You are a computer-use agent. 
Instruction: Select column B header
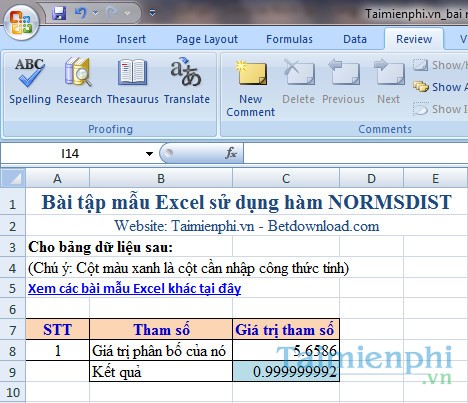coord(161,178)
